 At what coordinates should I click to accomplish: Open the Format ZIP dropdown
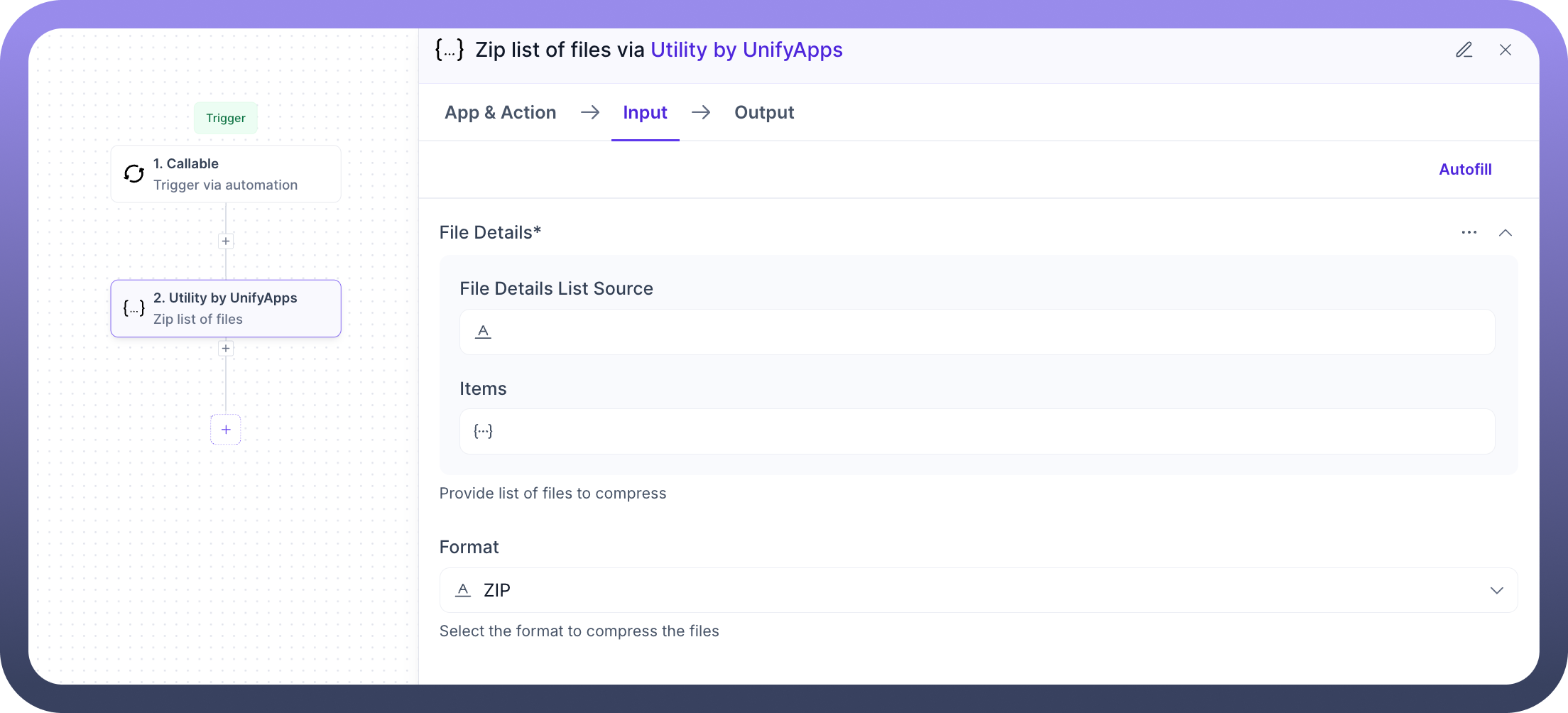(x=1496, y=590)
